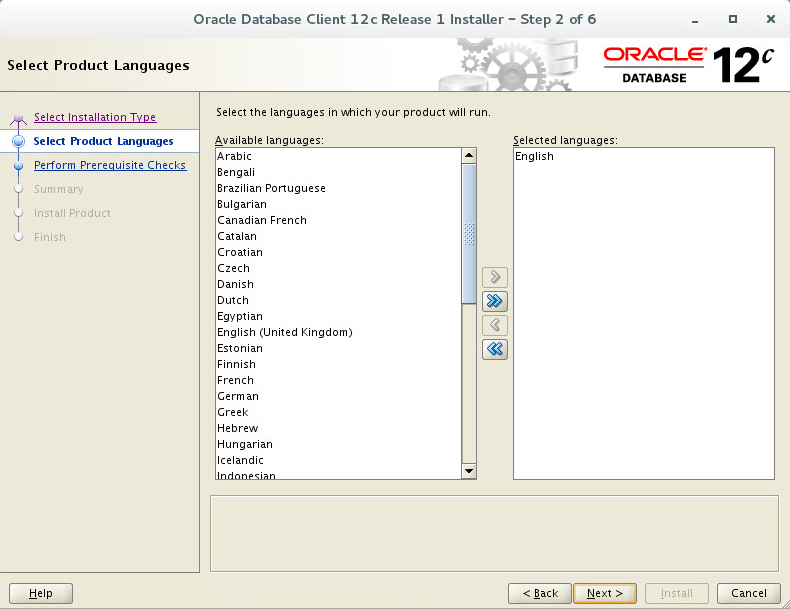This screenshot has width=790, height=609.
Task: Select Dutch in Available languages
Action: click(338, 300)
